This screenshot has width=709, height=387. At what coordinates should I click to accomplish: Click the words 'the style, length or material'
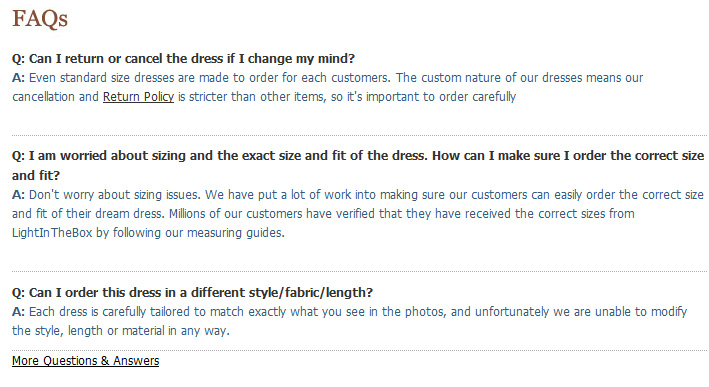88,331
